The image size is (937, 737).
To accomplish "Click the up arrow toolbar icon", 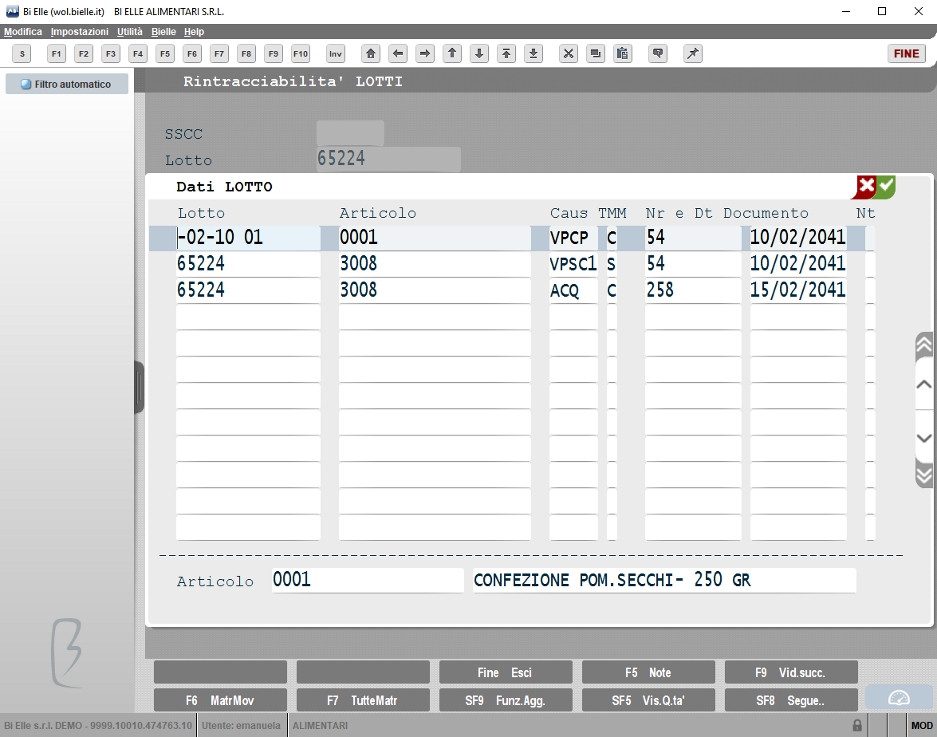I will pos(452,54).
